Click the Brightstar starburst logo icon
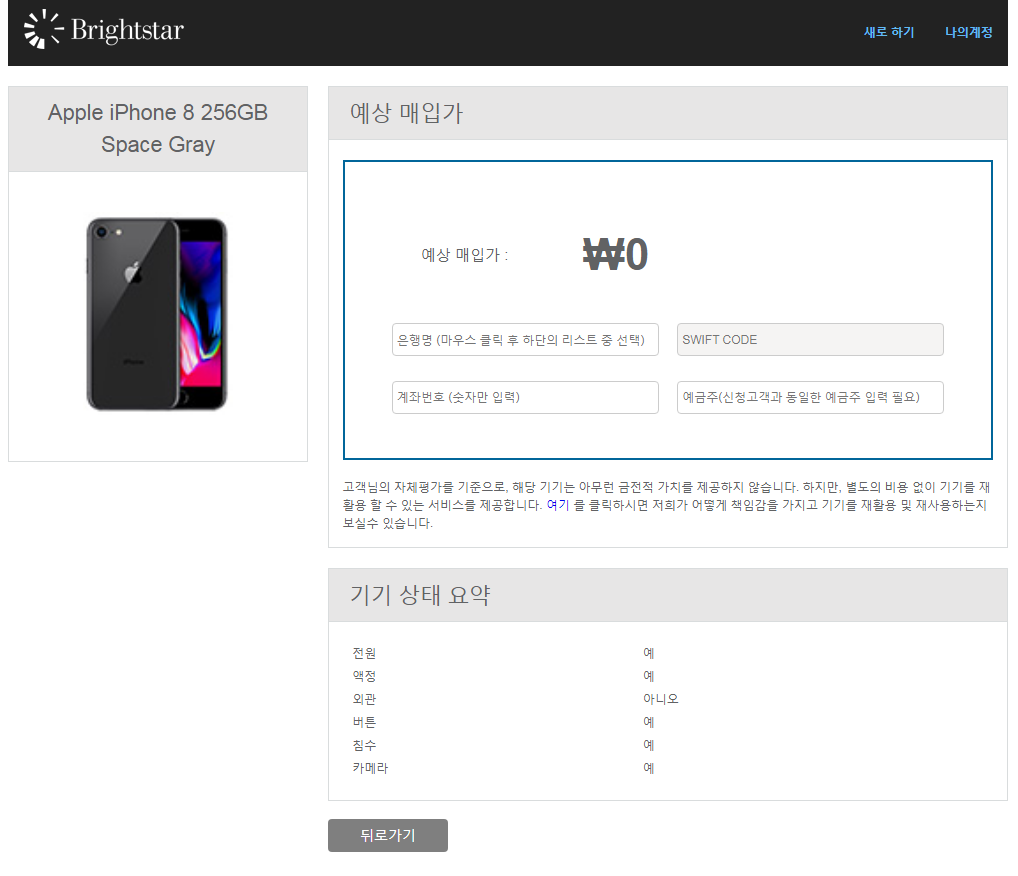The width and height of the screenshot is (1018, 876). click(43, 29)
